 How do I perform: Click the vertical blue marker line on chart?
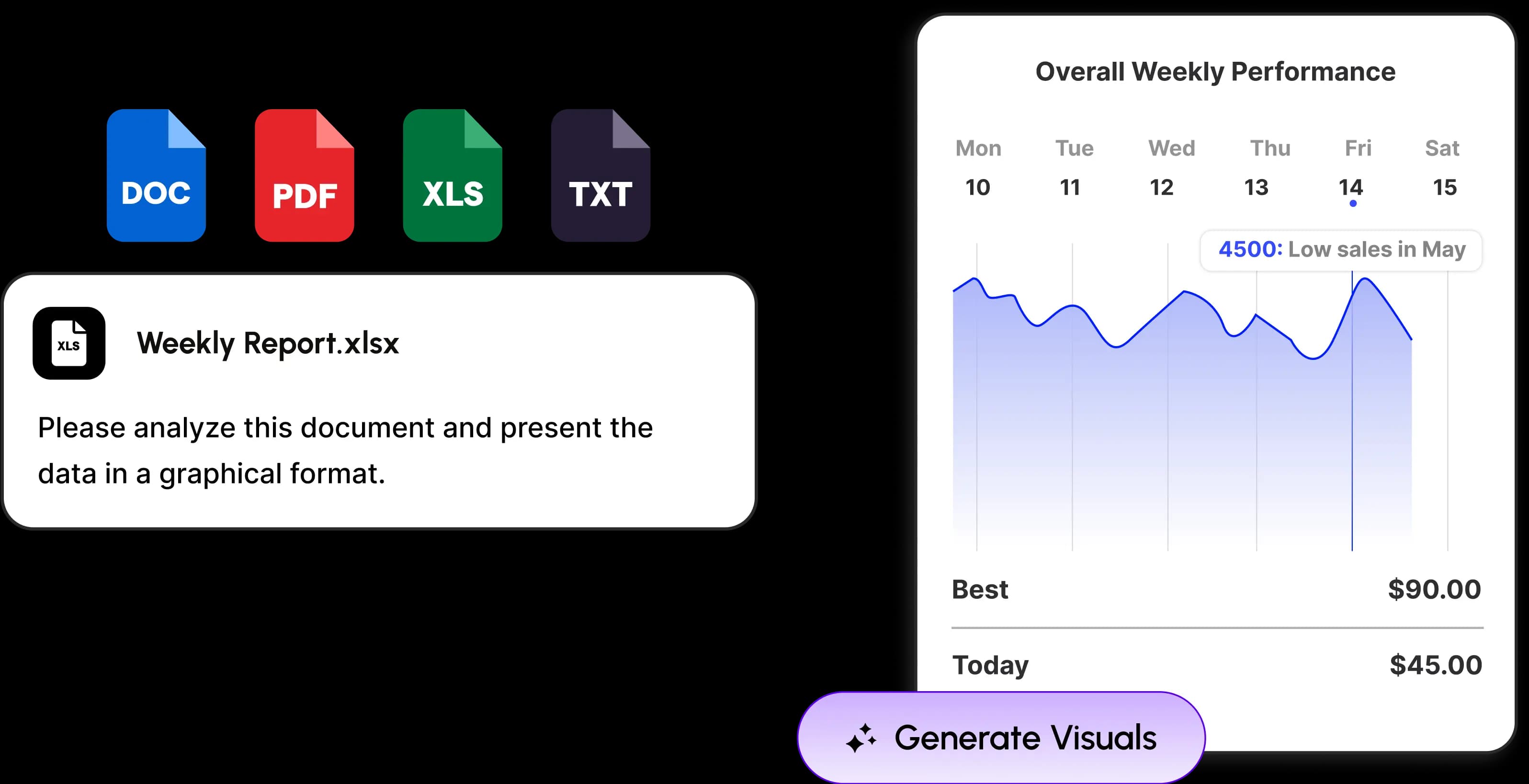(x=1352, y=411)
